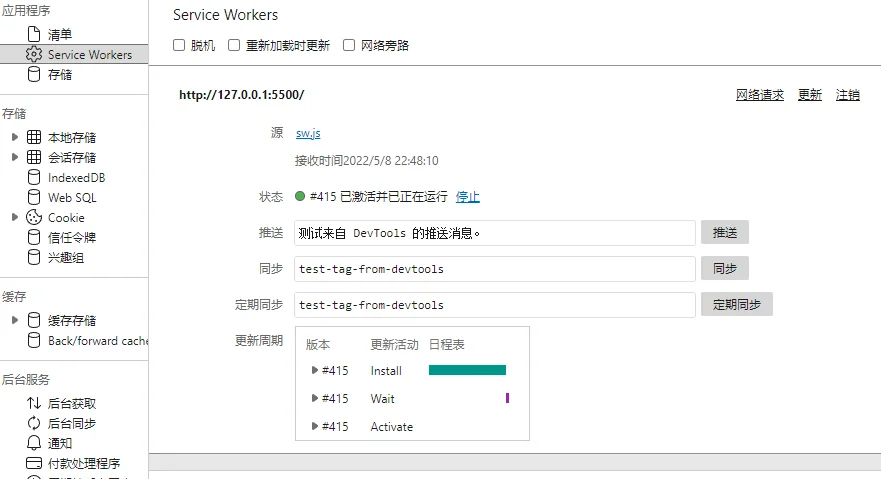Click the 接收时间2022/5/8 22:48:10 text
Viewport: 881px width, 479px height.
coord(366,161)
